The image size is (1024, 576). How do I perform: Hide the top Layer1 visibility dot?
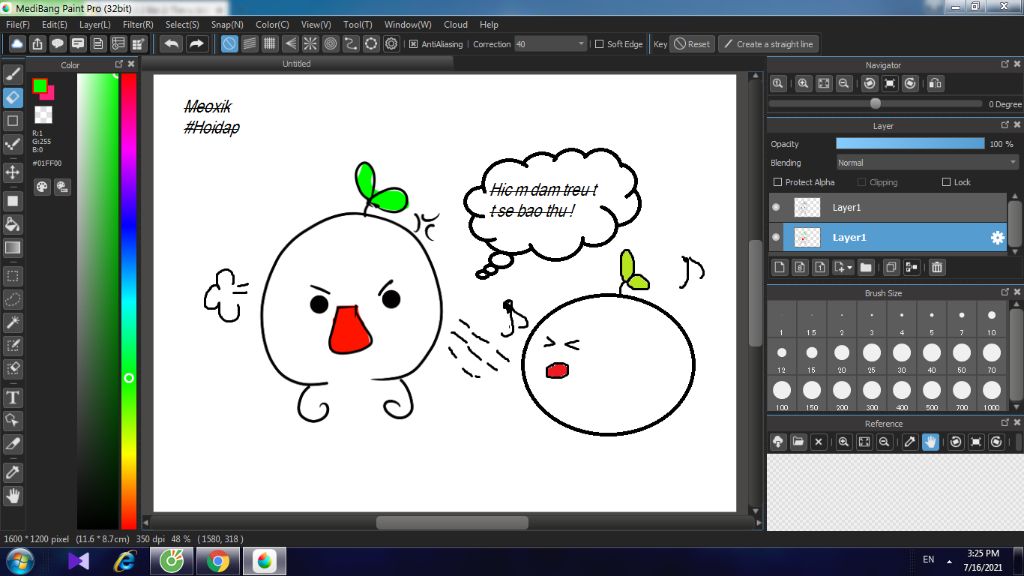coord(775,207)
